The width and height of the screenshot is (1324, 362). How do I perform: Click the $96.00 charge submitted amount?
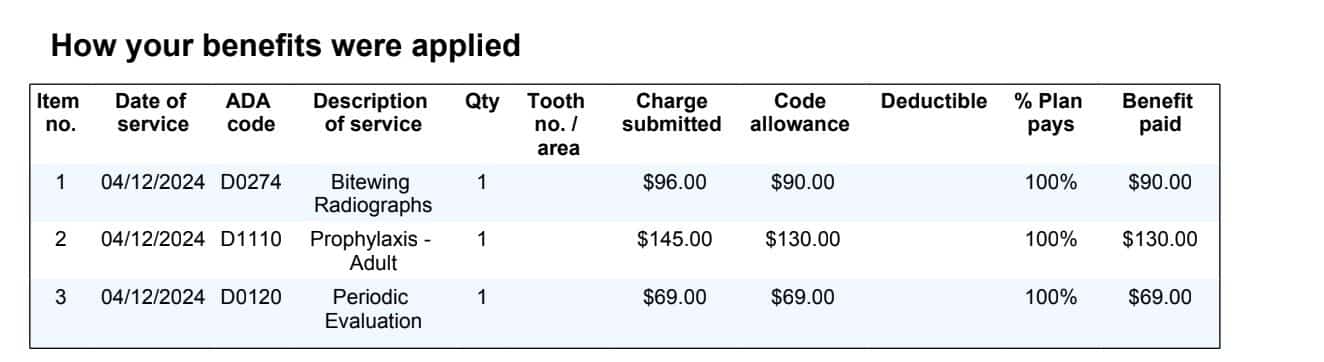pyautogui.click(x=674, y=183)
